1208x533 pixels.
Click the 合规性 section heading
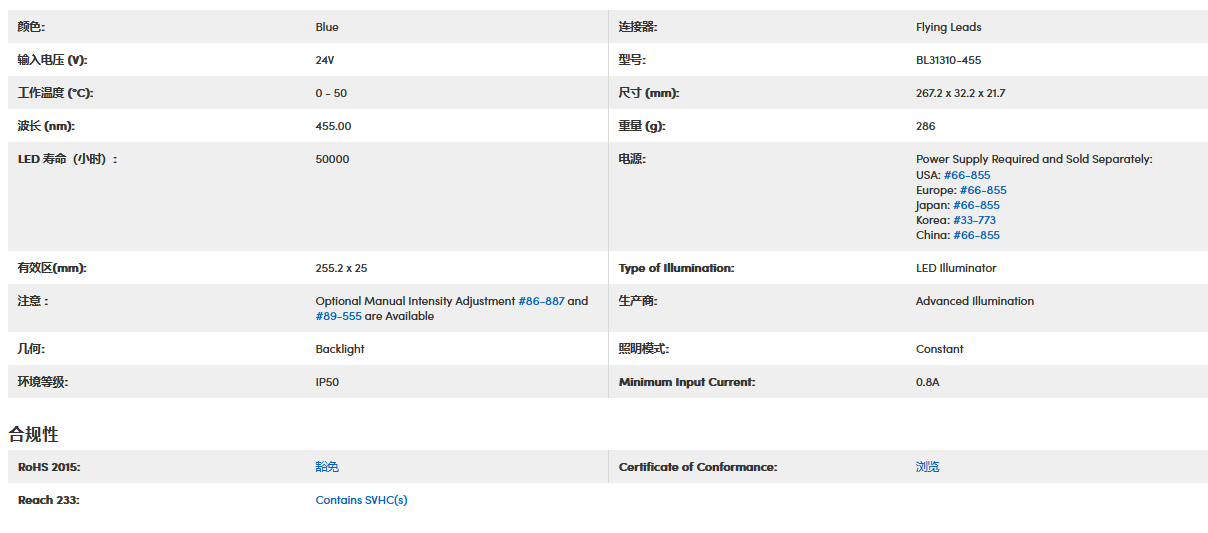[34, 434]
